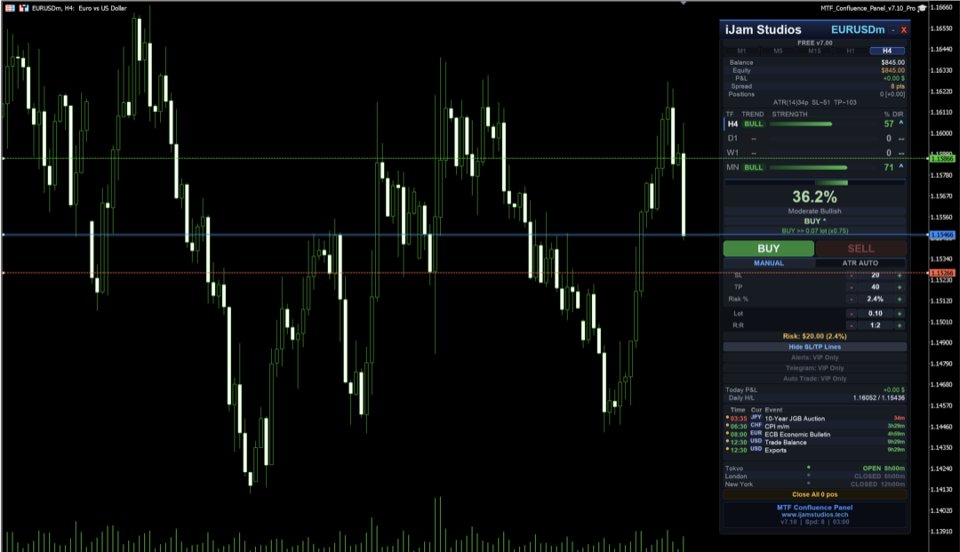Decrease the TP value with minus
Image resolution: width=960 pixels, height=552 pixels.
tap(852, 287)
